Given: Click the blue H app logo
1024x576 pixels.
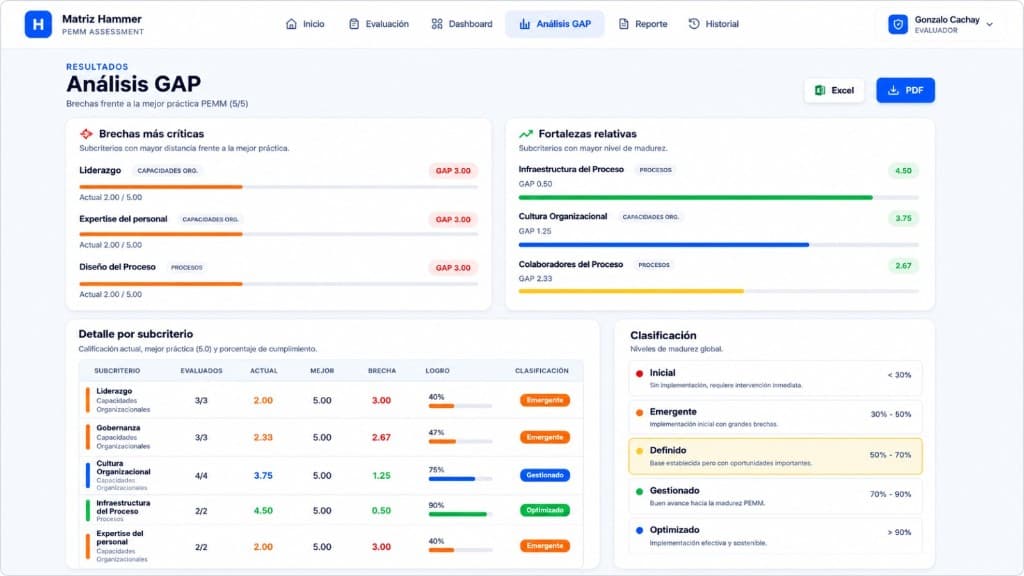Looking at the screenshot, I should point(38,24).
